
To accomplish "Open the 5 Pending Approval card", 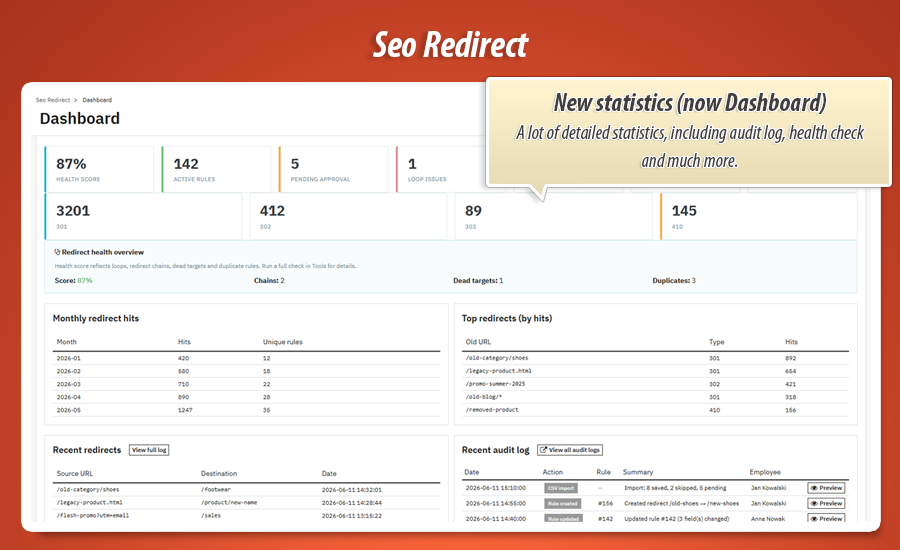I will point(333,169).
